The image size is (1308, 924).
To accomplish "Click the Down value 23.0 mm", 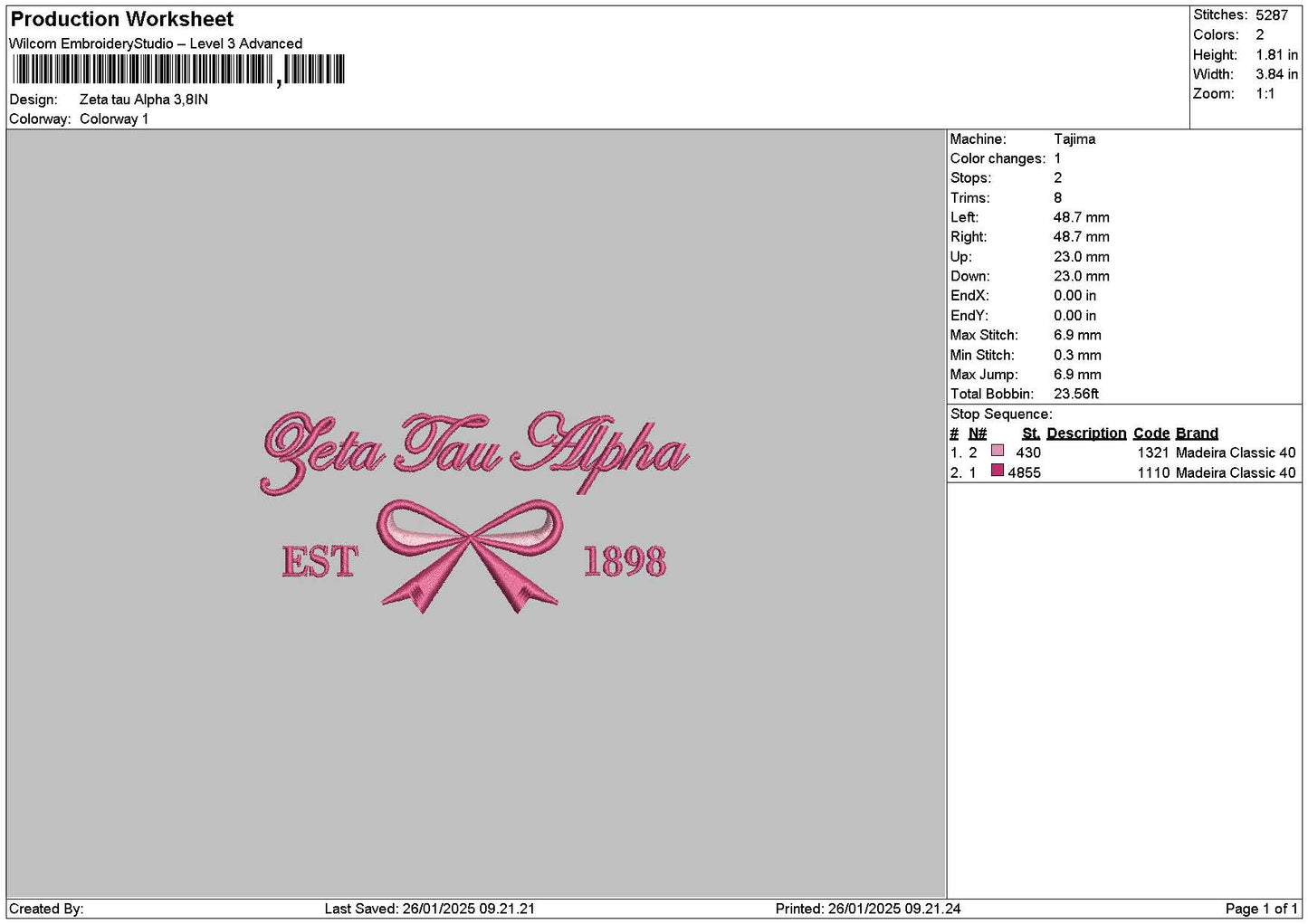I will (1082, 276).
